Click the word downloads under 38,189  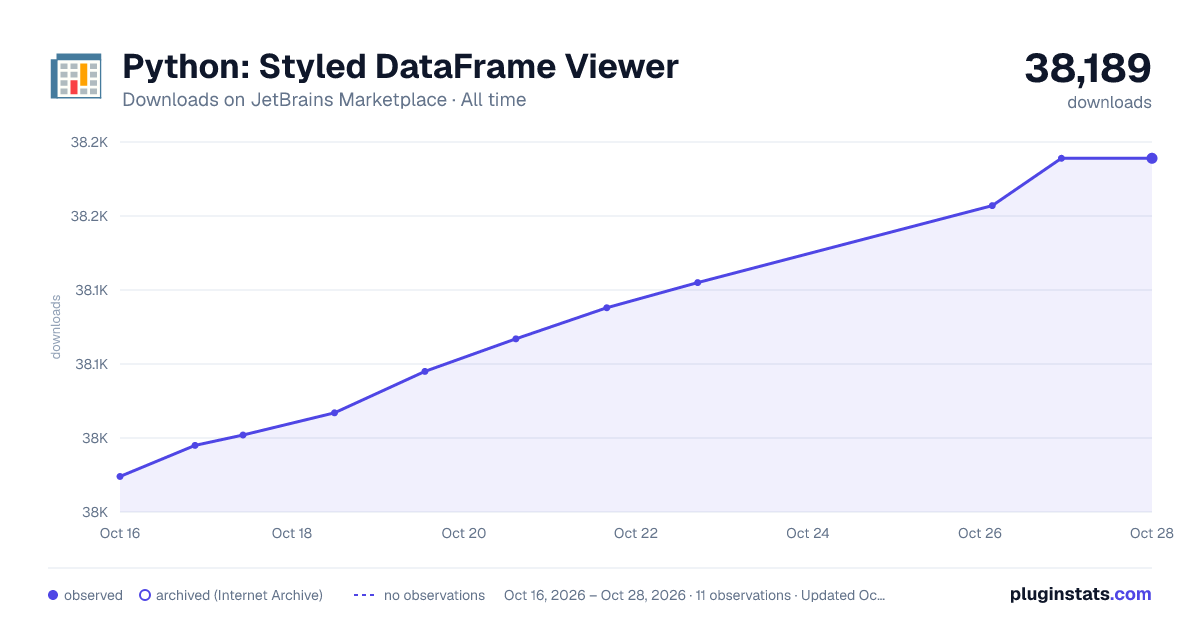[1109, 102]
